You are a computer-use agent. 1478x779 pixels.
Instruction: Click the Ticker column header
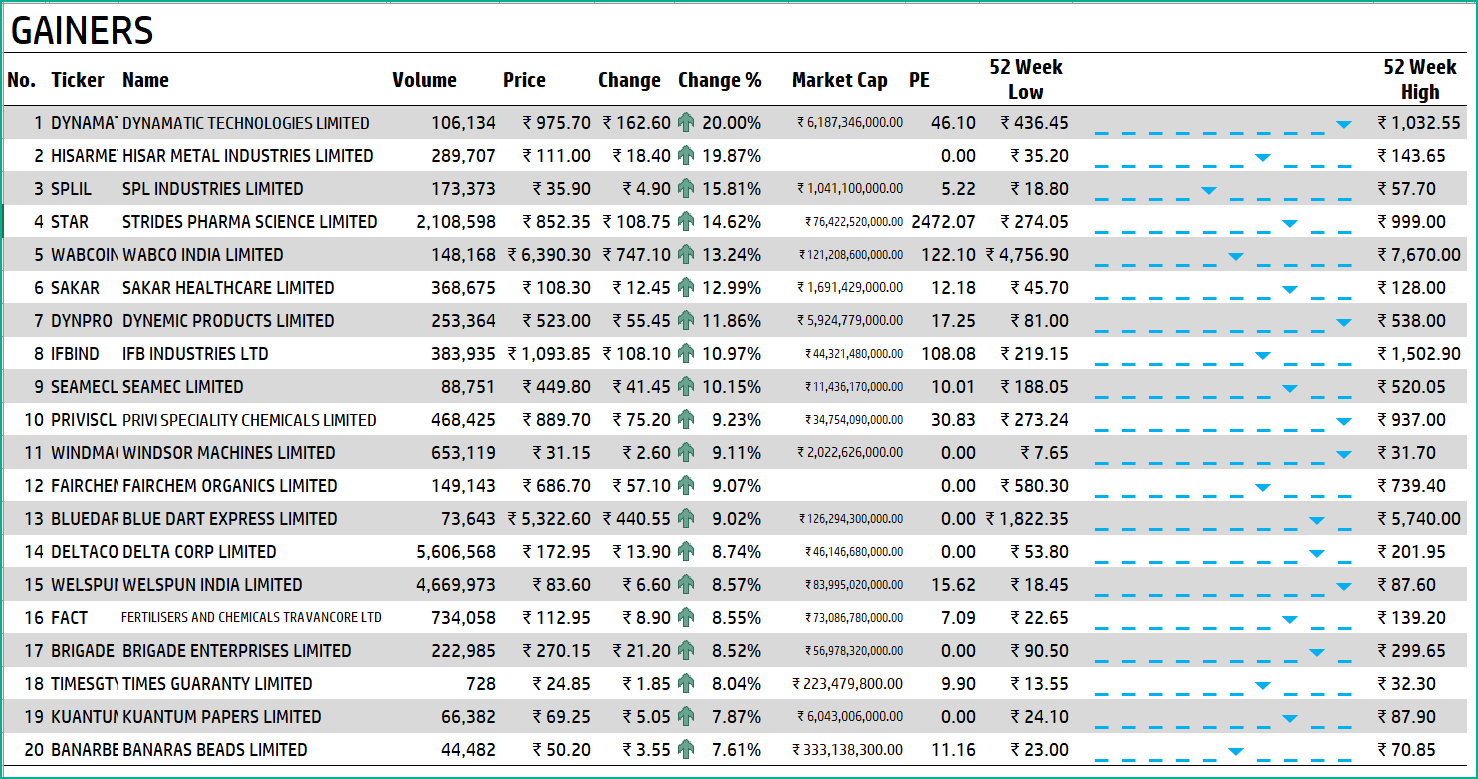[78, 80]
